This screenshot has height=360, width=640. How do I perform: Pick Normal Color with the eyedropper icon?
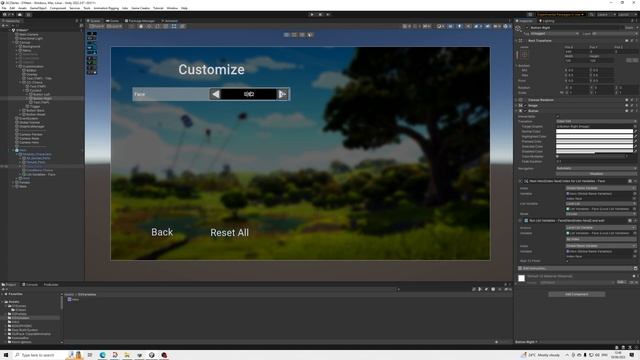tap(636, 131)
